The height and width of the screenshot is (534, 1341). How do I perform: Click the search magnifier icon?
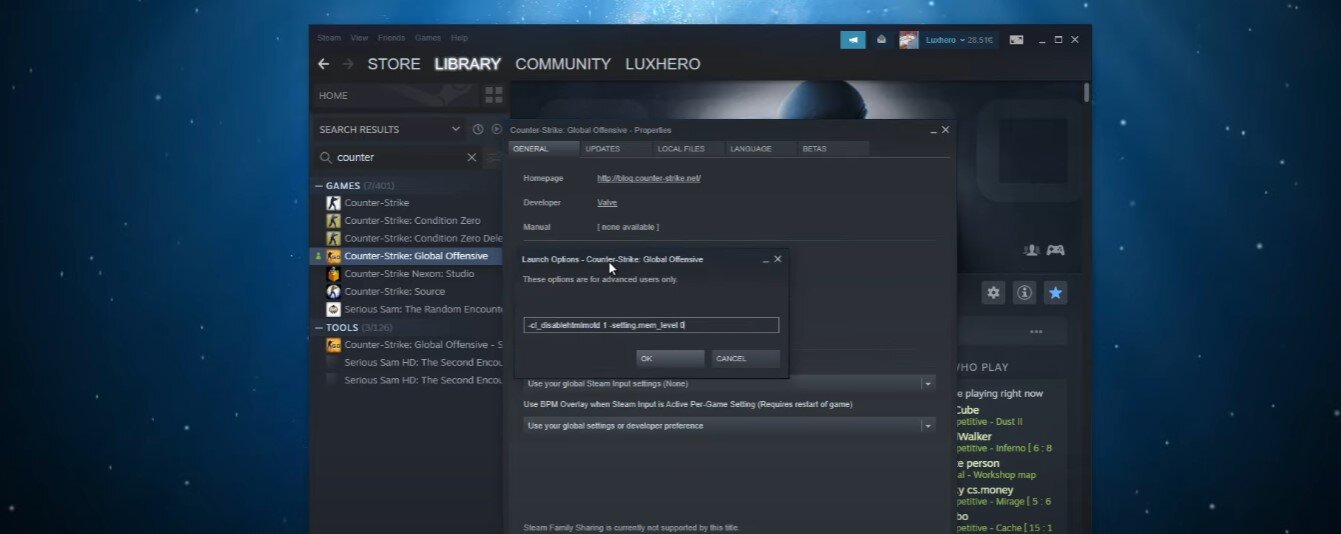pyautogui.click(x=325, y=158)
